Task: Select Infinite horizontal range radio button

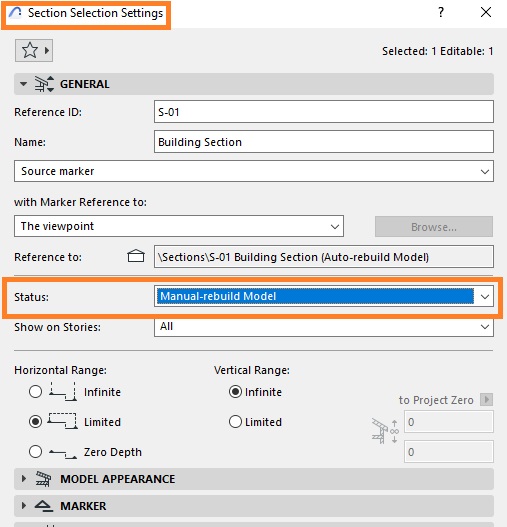Action: point(35,392)
